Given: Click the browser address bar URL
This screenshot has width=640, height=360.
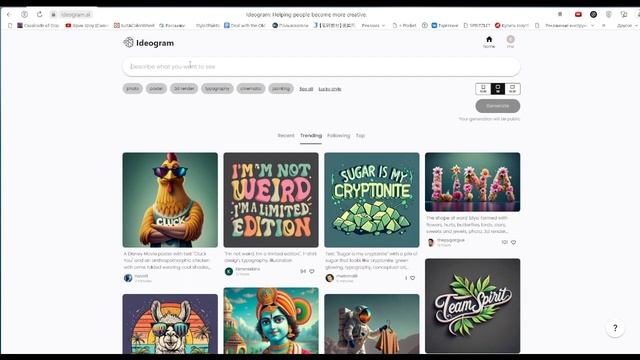Looking at the screenshot, I should tap(75, 14).
